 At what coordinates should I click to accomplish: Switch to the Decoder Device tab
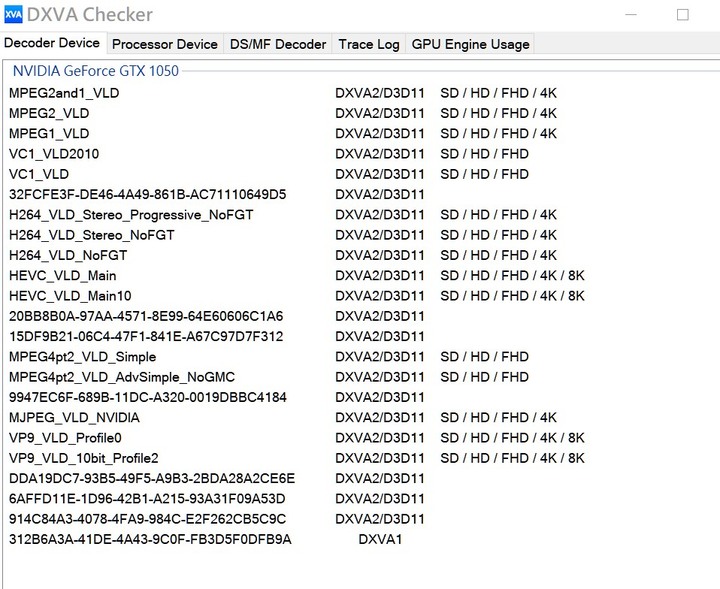(53, 43)
